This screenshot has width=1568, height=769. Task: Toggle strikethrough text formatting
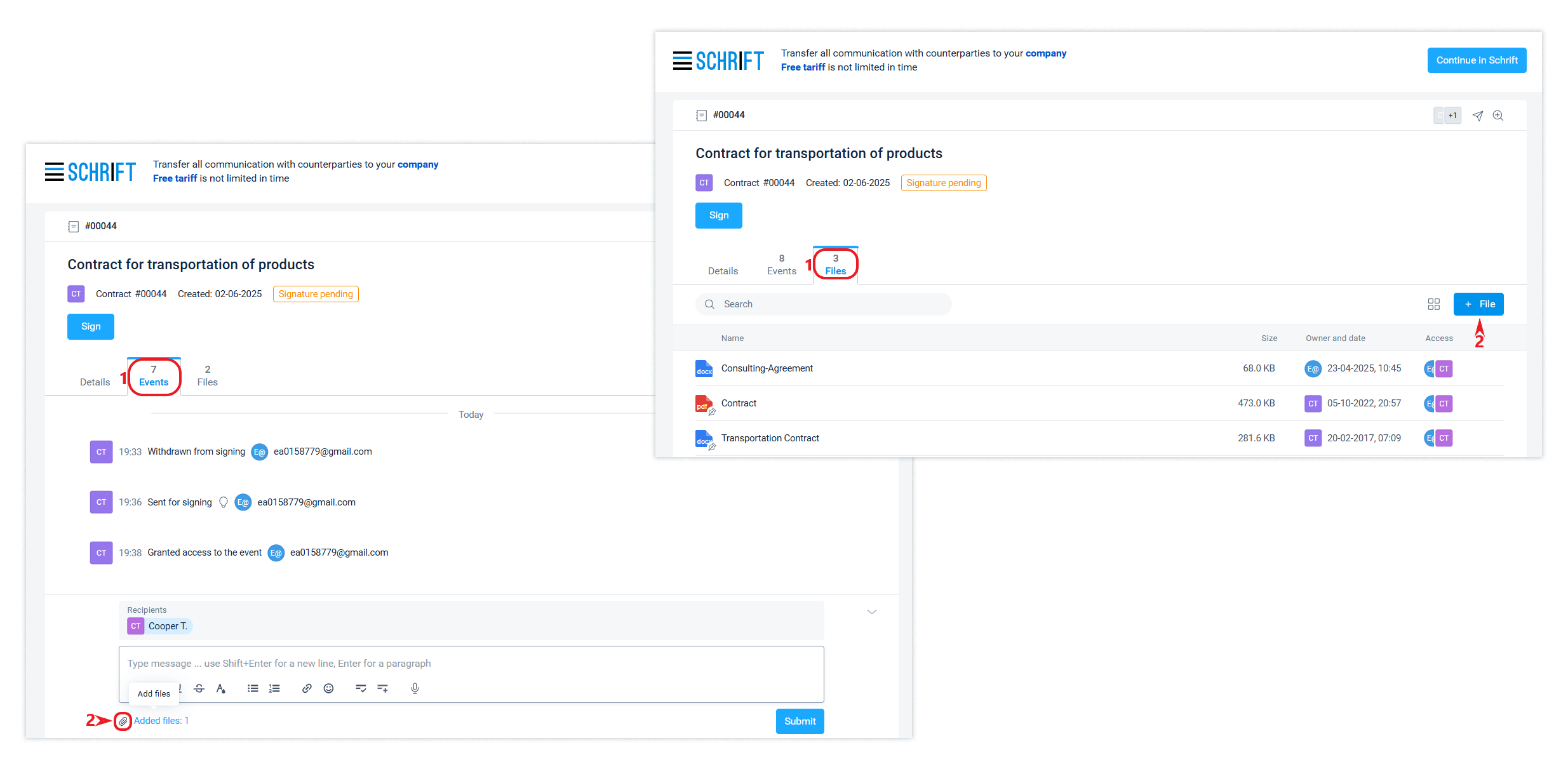point(199,688)
